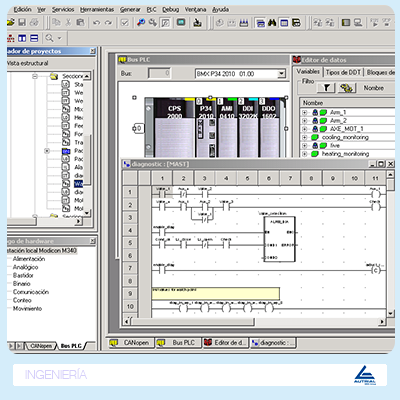Select the DDO 1602 output module

coord(269,127)
